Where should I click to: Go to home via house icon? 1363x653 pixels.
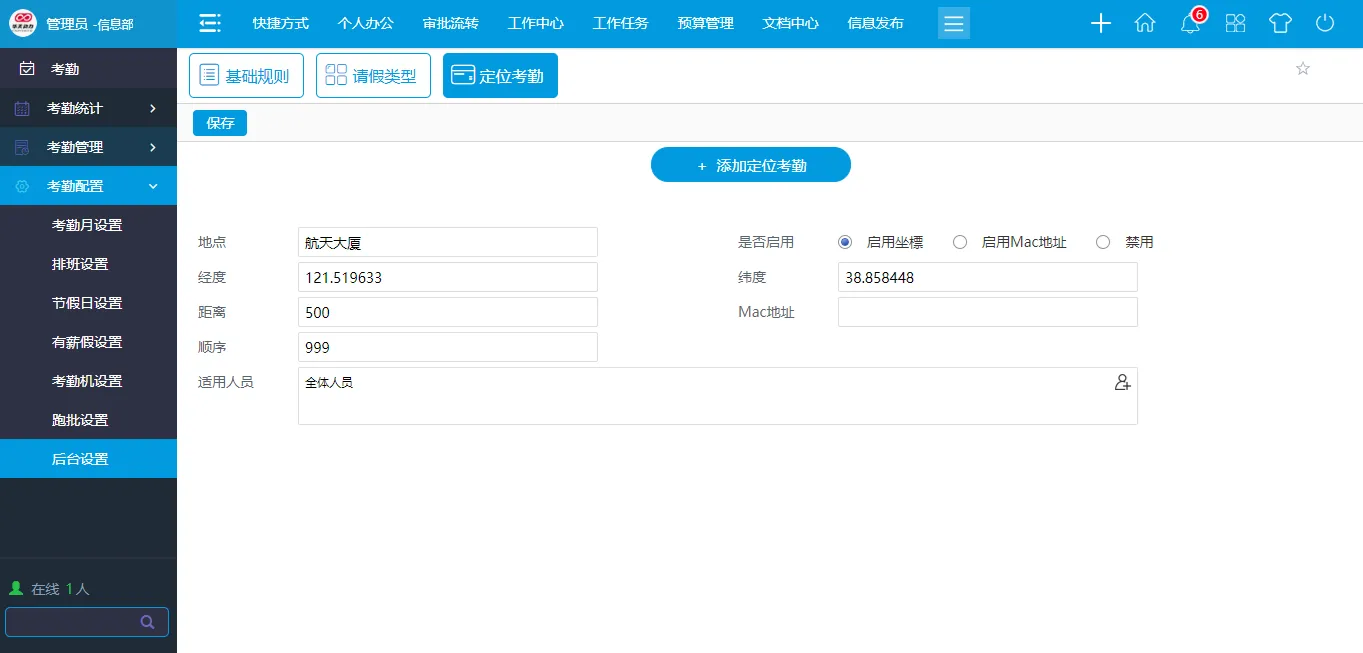[x=1145, y=24]
